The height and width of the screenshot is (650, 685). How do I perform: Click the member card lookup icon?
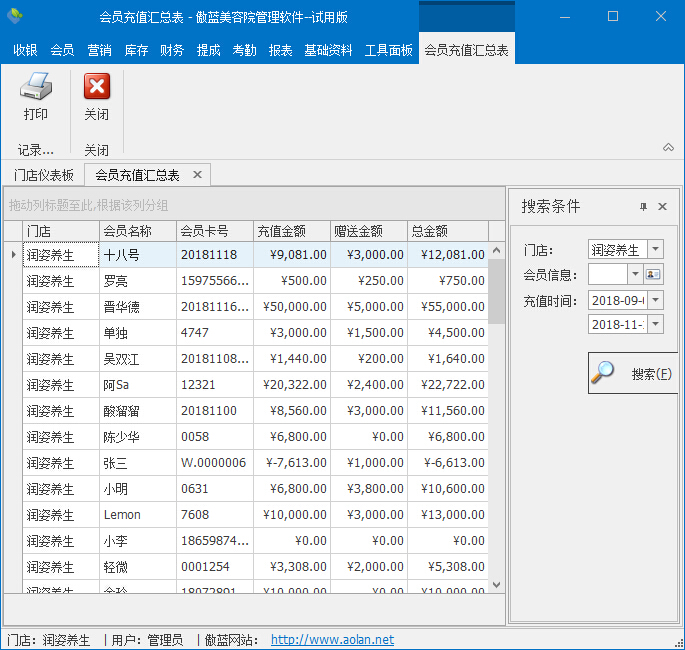pyautogui.click(x=653, y=274)
